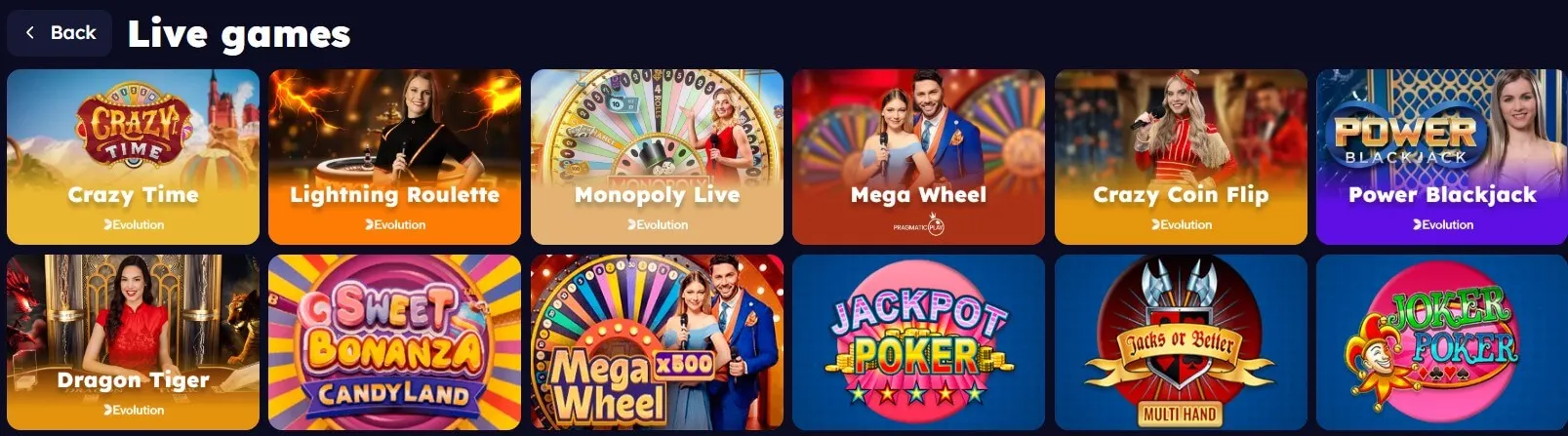Open the Monopoly Live game card
This screenshot has height=436, width=1568.
pyautogui.click(x=657, y=157)
